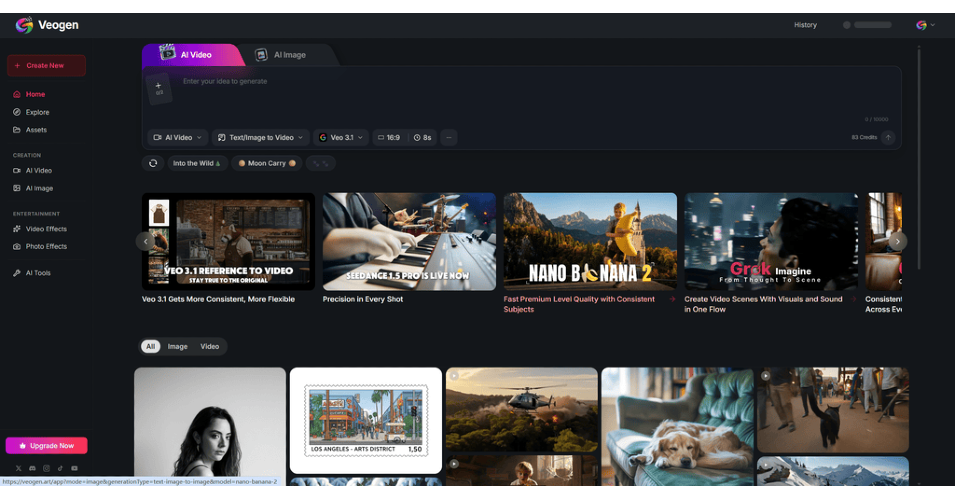The image size is (955, 500).
Task: Click the refresh prompt suggestions icon
Action: tap(153, 163)
